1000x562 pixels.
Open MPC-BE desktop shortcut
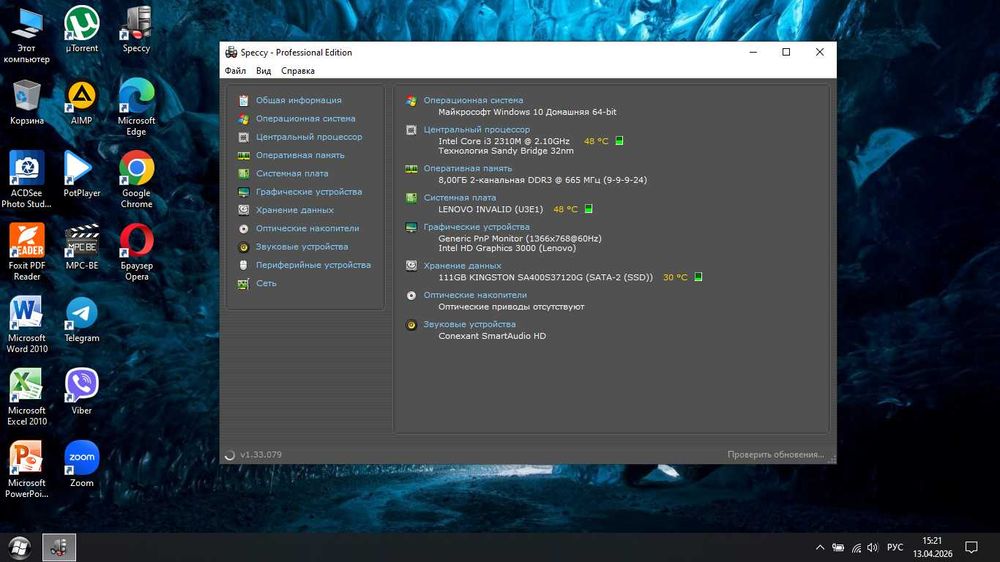82,248
